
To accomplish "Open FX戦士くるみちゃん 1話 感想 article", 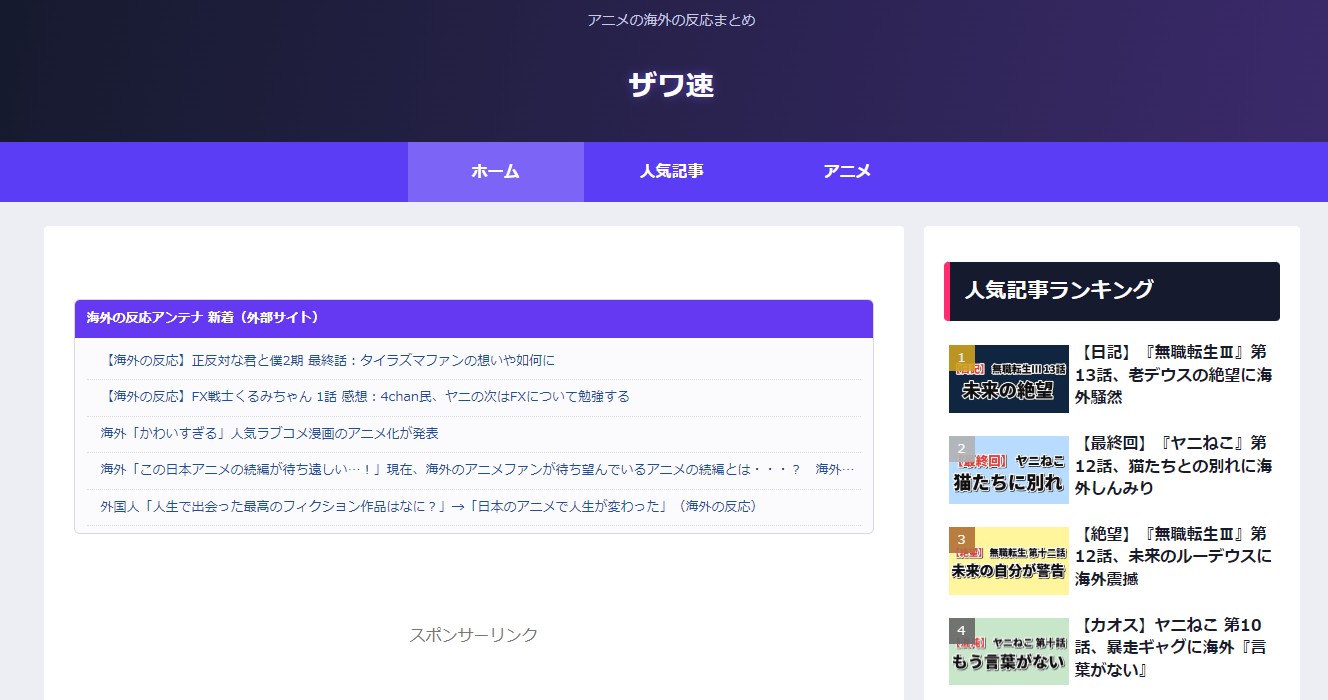I will coord(366,396).
